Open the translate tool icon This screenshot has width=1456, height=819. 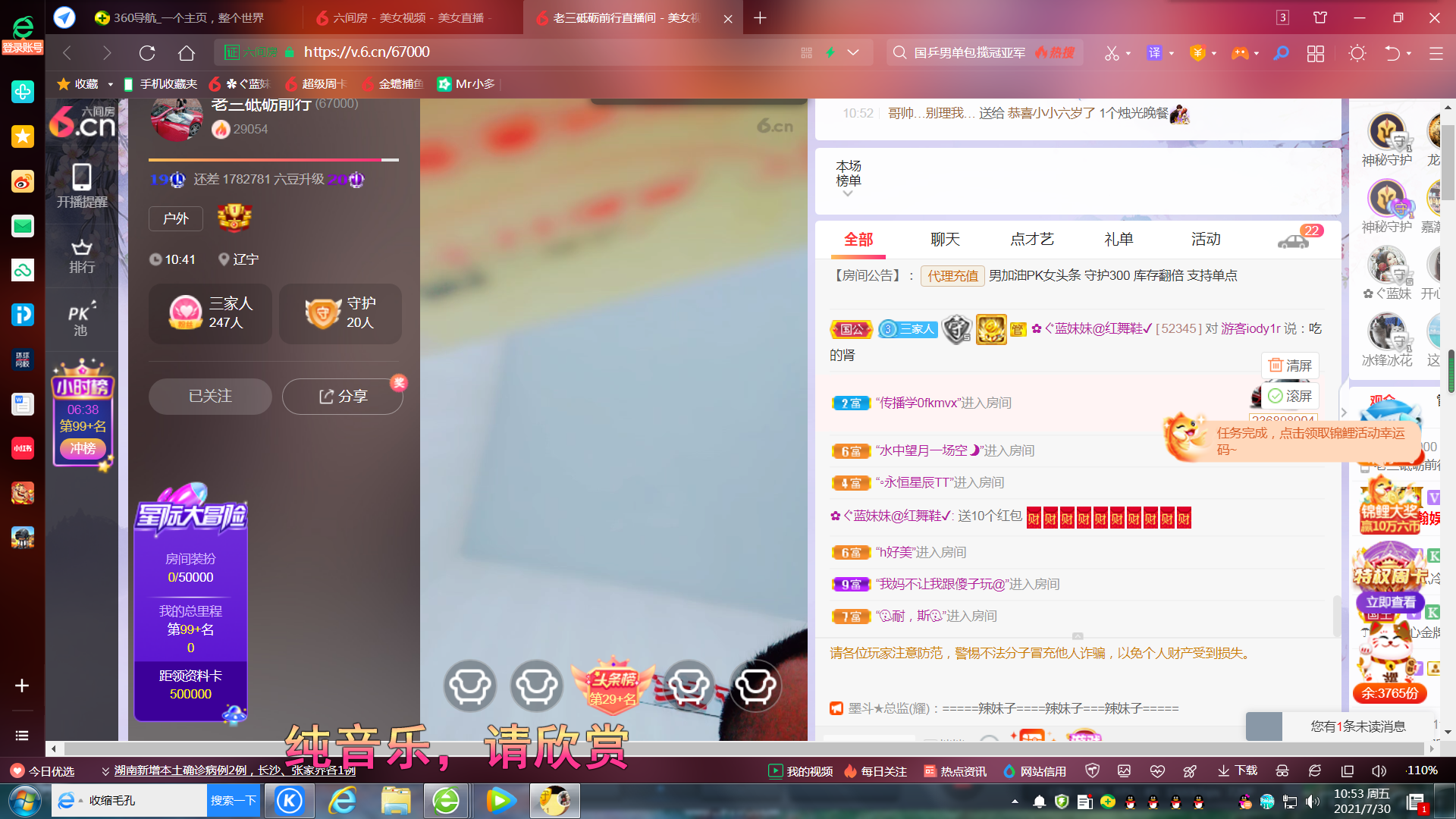click(x=1154, y=52)
